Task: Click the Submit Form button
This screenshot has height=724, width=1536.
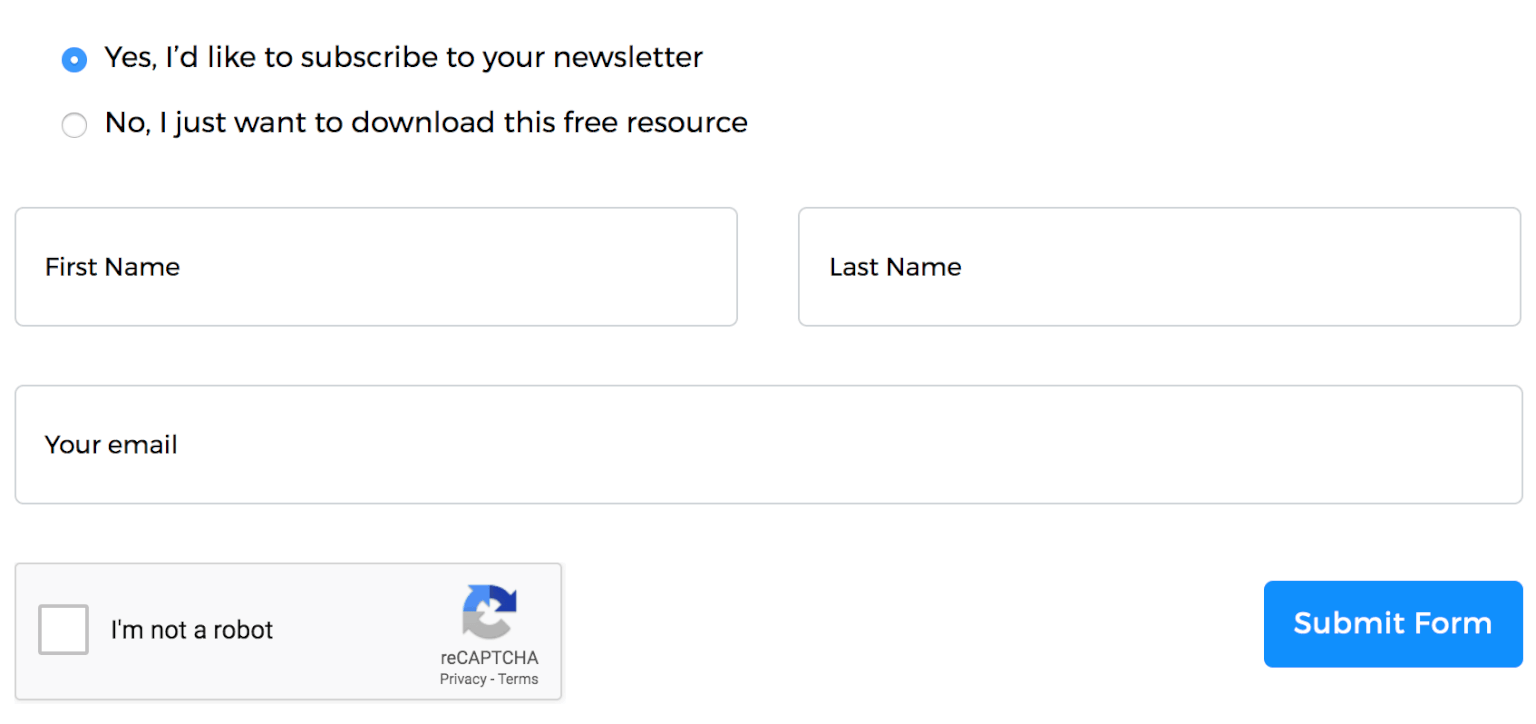Action: point(1393,624)
